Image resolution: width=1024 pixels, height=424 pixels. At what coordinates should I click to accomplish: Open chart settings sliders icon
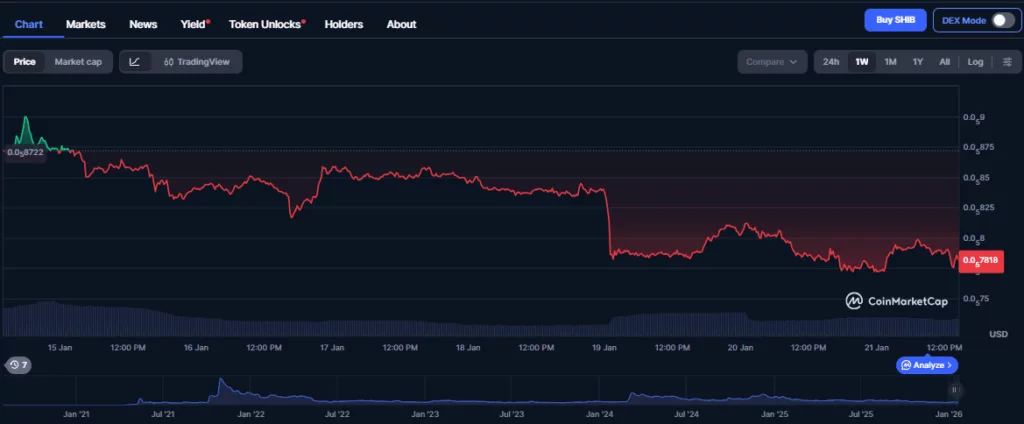[x=1007, y=62]
